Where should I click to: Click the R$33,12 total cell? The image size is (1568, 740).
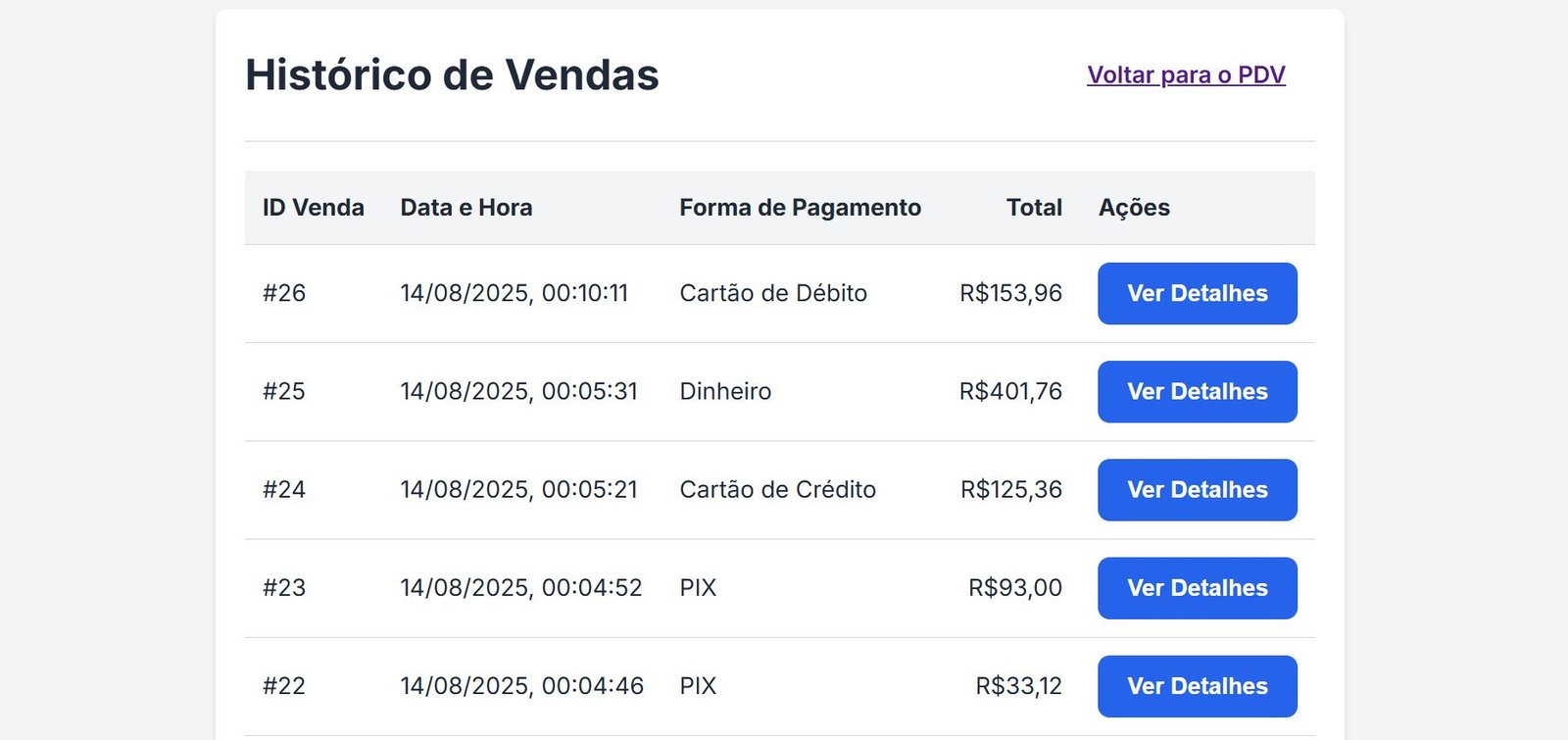(1018, 685)
